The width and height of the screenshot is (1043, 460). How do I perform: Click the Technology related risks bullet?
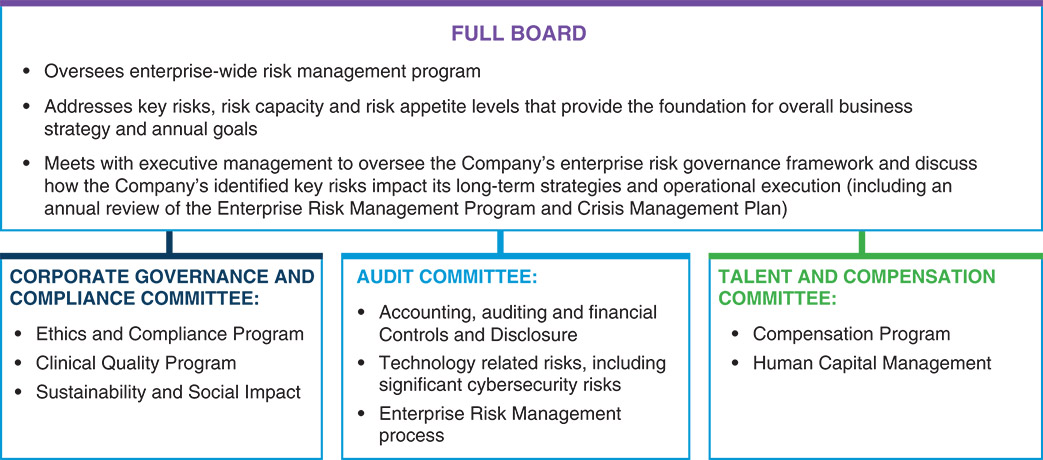pyautogui.click(x=522, y=373)
